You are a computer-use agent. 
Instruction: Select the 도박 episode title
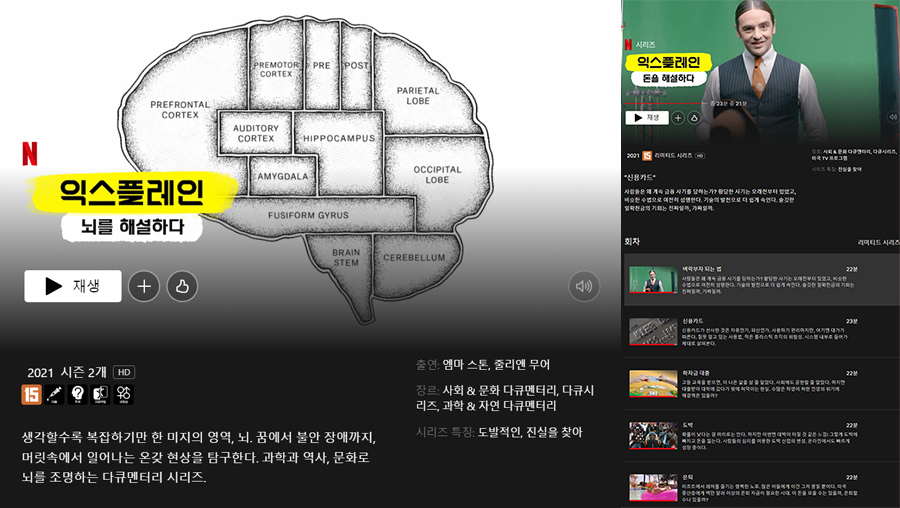pos(688,425)
